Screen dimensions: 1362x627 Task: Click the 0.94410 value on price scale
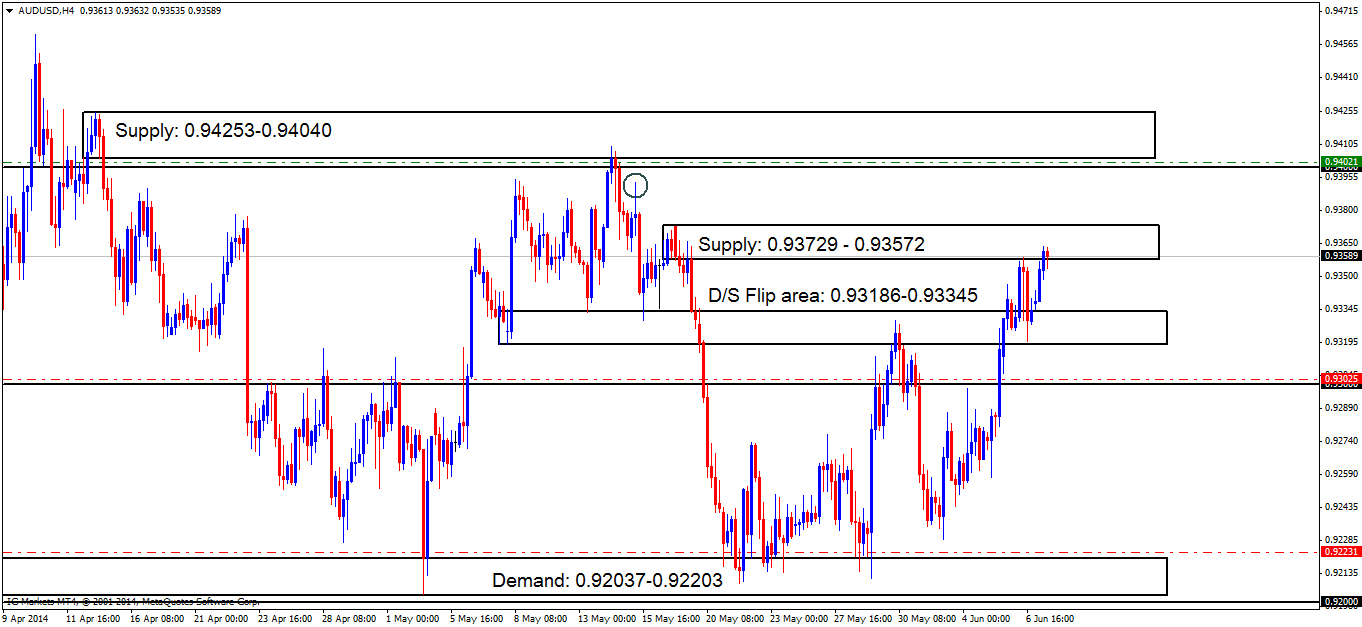click(x=1341, y=77)
